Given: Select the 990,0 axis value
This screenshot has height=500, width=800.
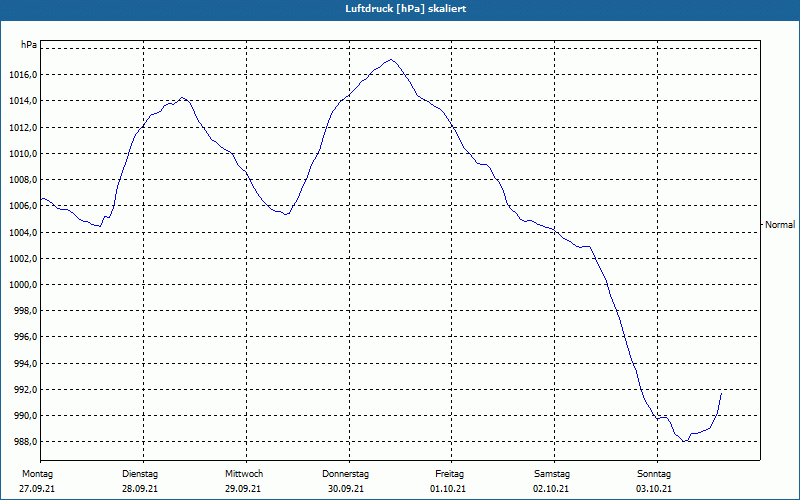Looking at the screenshot, I should click(26, 416).
